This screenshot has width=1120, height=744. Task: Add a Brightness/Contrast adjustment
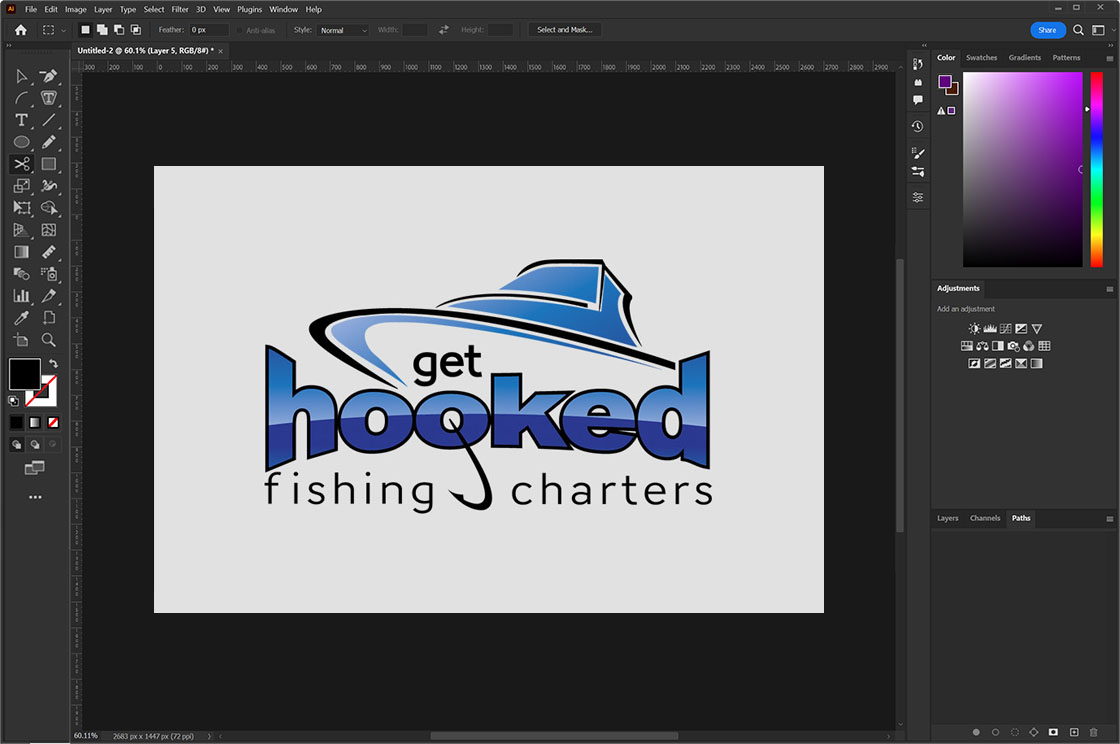[975, 328]
